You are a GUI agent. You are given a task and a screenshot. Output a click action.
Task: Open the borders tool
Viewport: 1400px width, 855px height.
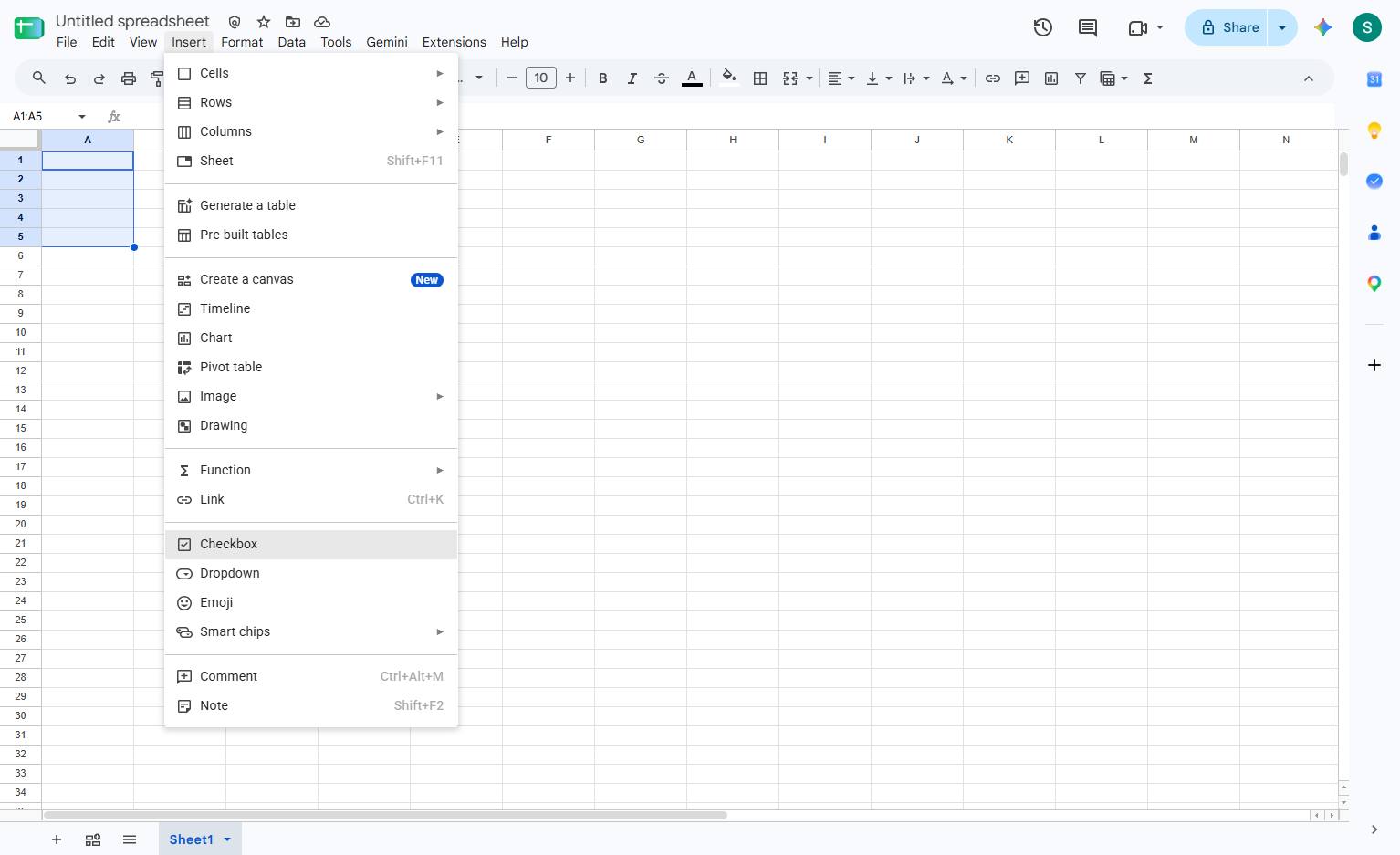point(760,78)
